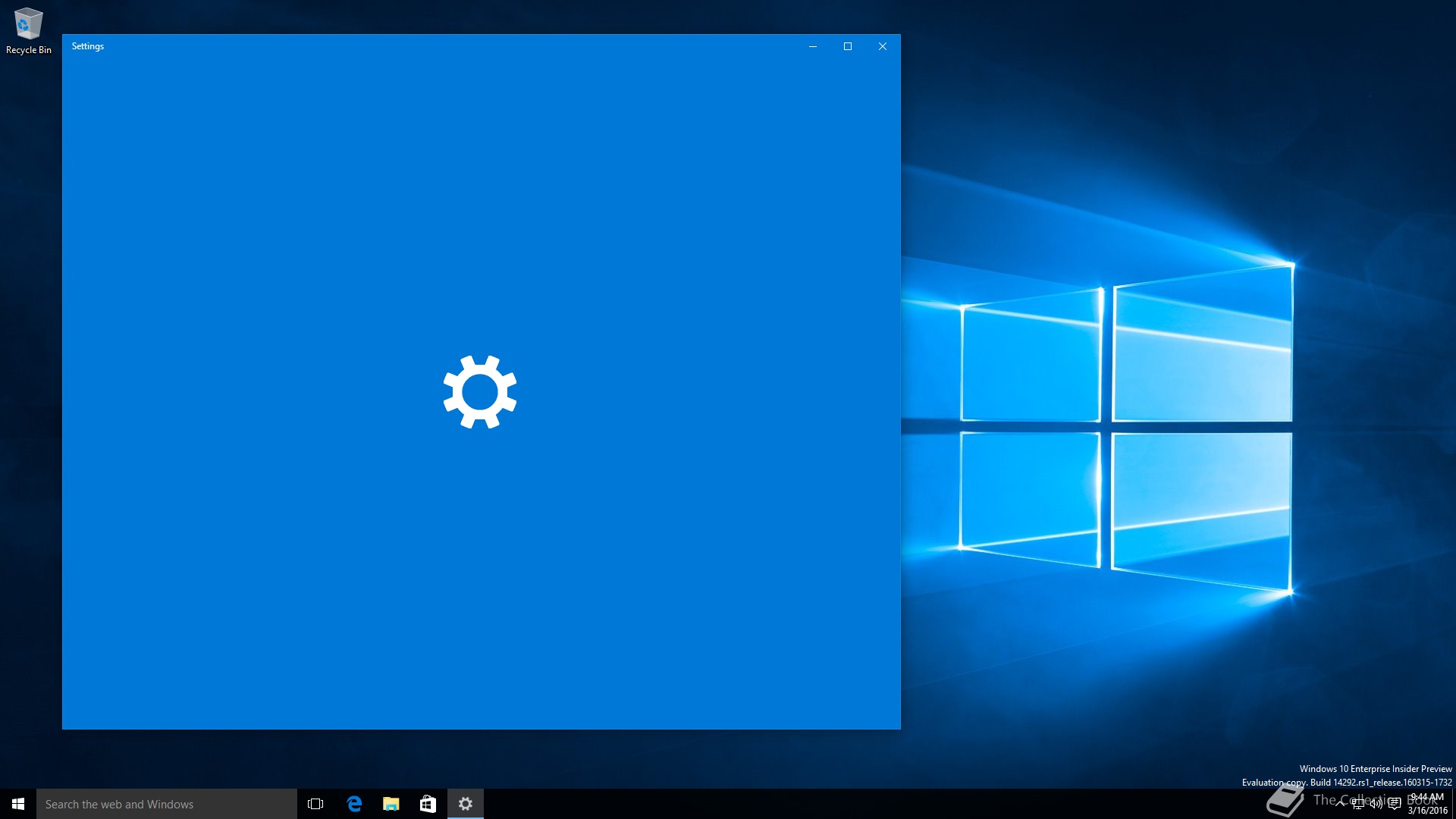This screenshot has height=819, width=1456.
Task: Open File Explorer from the taskbar
Action: pyautogui.click(x=391, y=804)
